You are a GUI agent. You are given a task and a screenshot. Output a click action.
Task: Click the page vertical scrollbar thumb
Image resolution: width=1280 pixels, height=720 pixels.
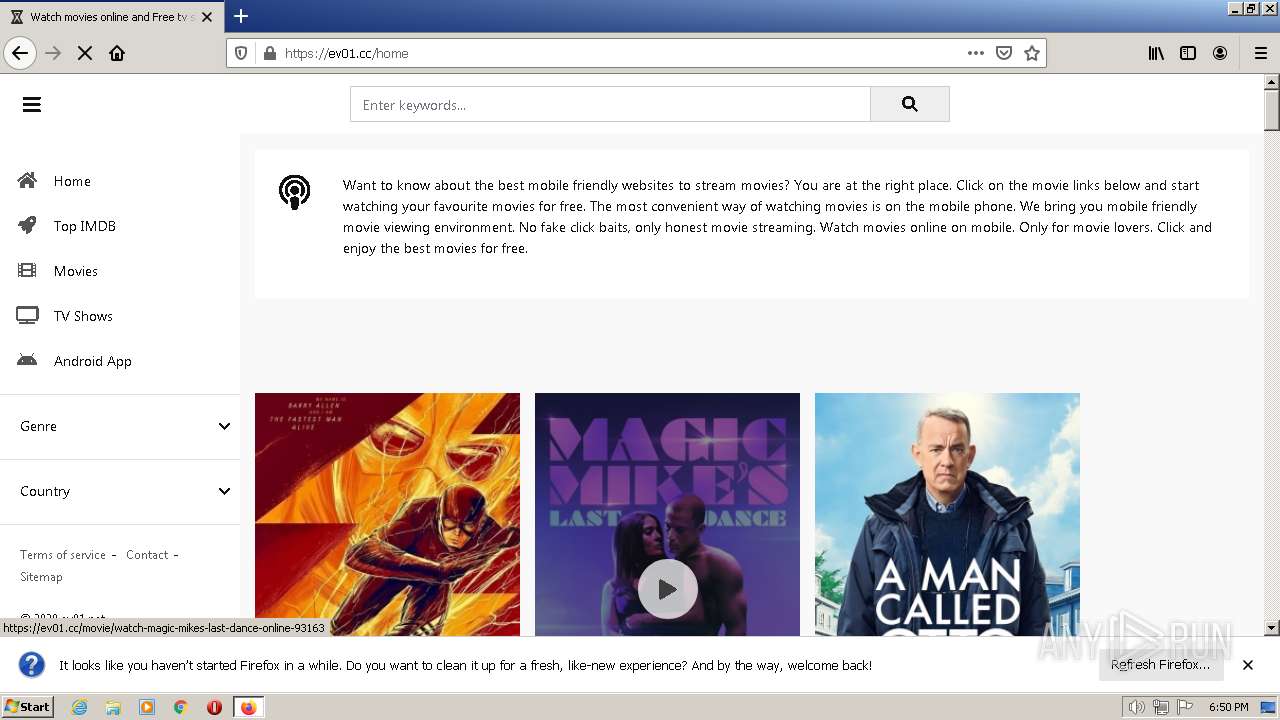click(1272, 110)
